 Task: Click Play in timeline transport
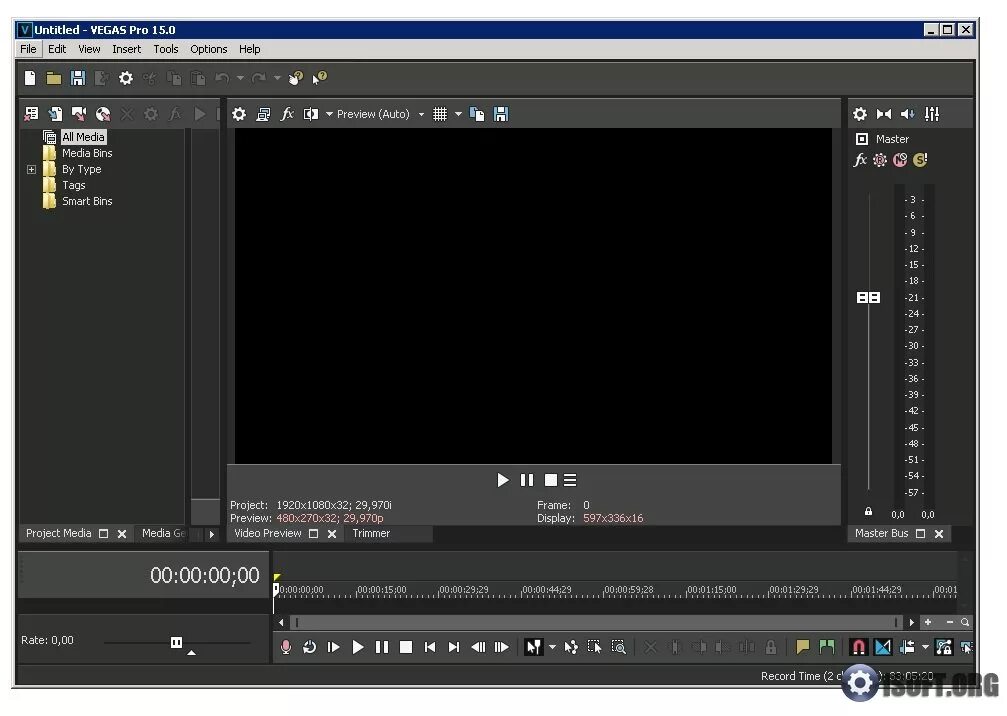click(x=358, y=647)
